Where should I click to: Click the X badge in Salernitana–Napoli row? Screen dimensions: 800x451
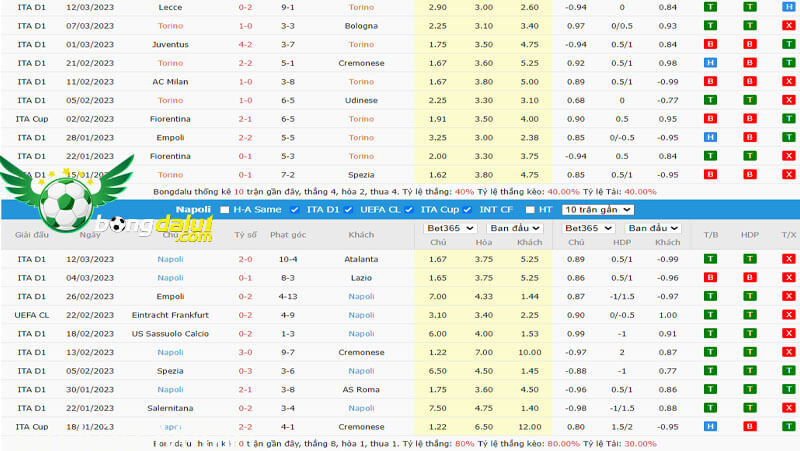pos(789,408)
